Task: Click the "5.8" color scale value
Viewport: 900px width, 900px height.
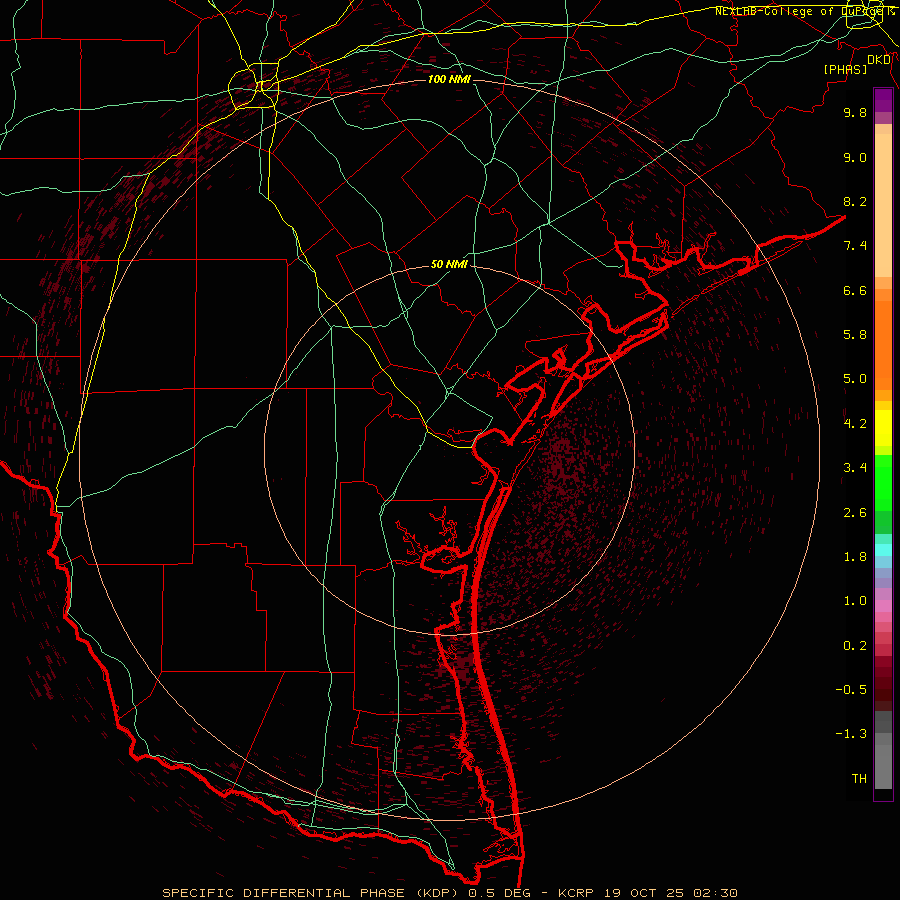Action: tap(855, 335)
